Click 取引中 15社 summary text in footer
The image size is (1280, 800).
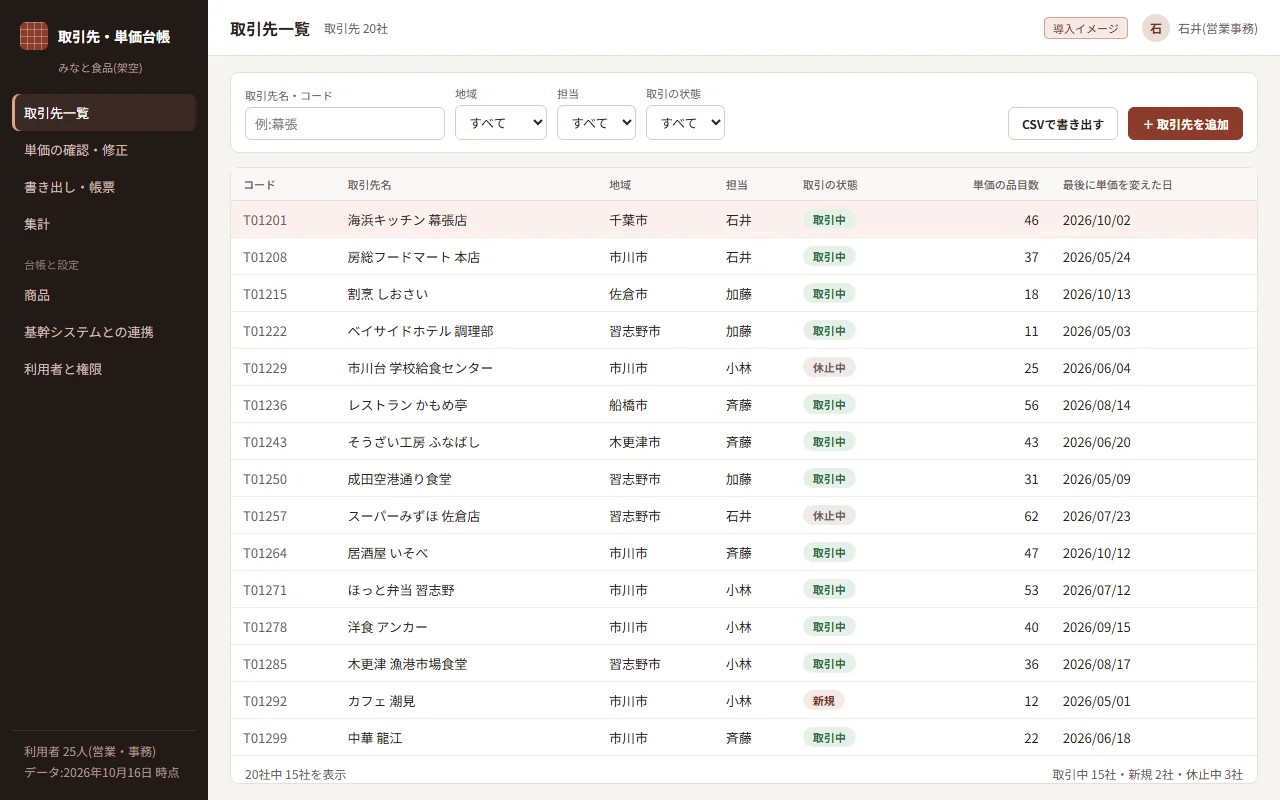click(1084, 774)
